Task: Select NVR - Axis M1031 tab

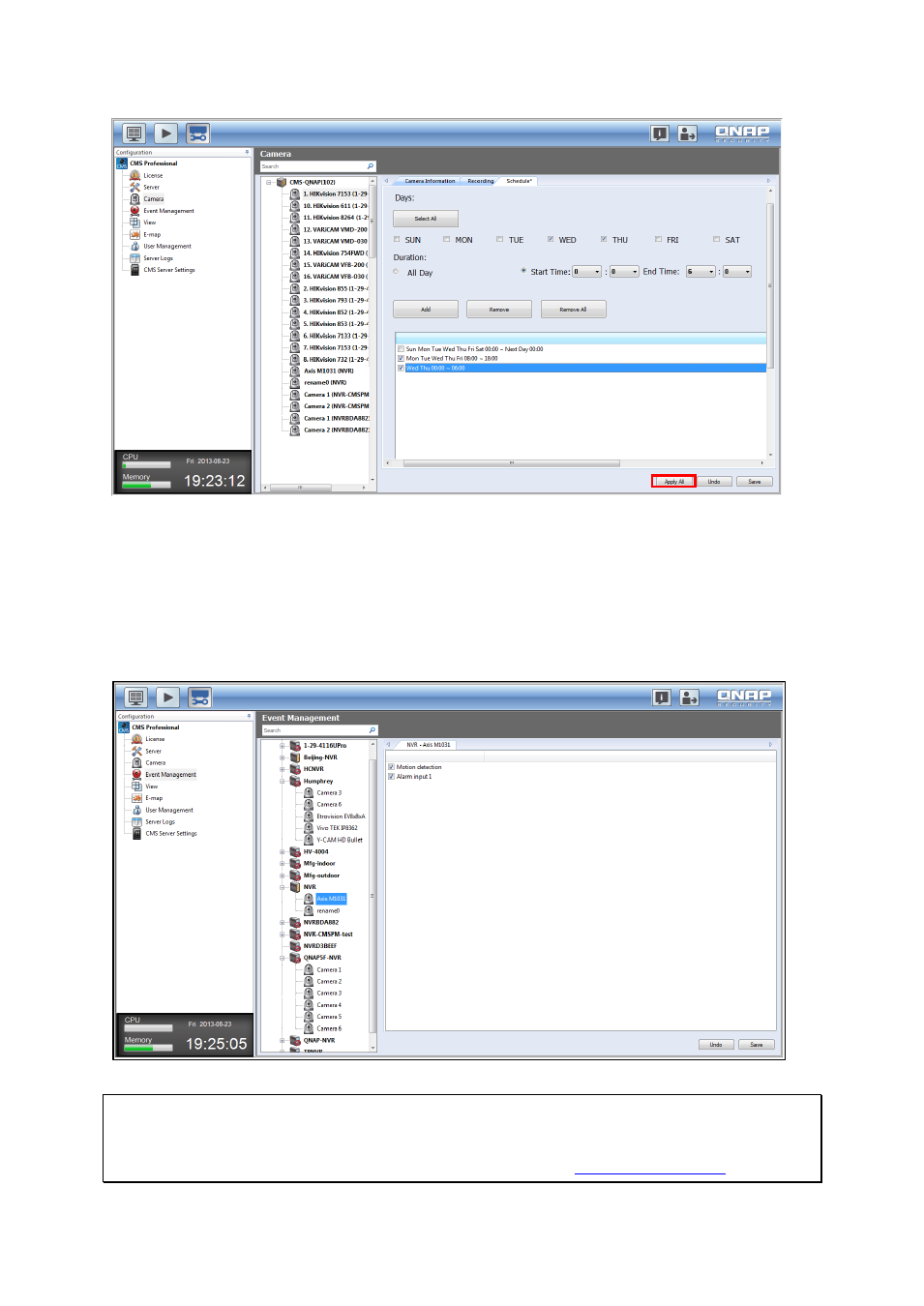Action: click(428, 745)
